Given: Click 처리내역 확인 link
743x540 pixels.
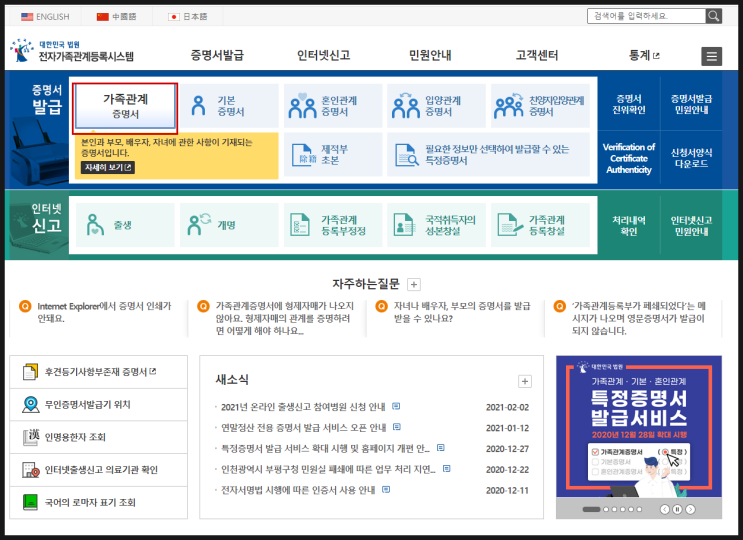Looking at the screenshot, I should click(629, 225).
